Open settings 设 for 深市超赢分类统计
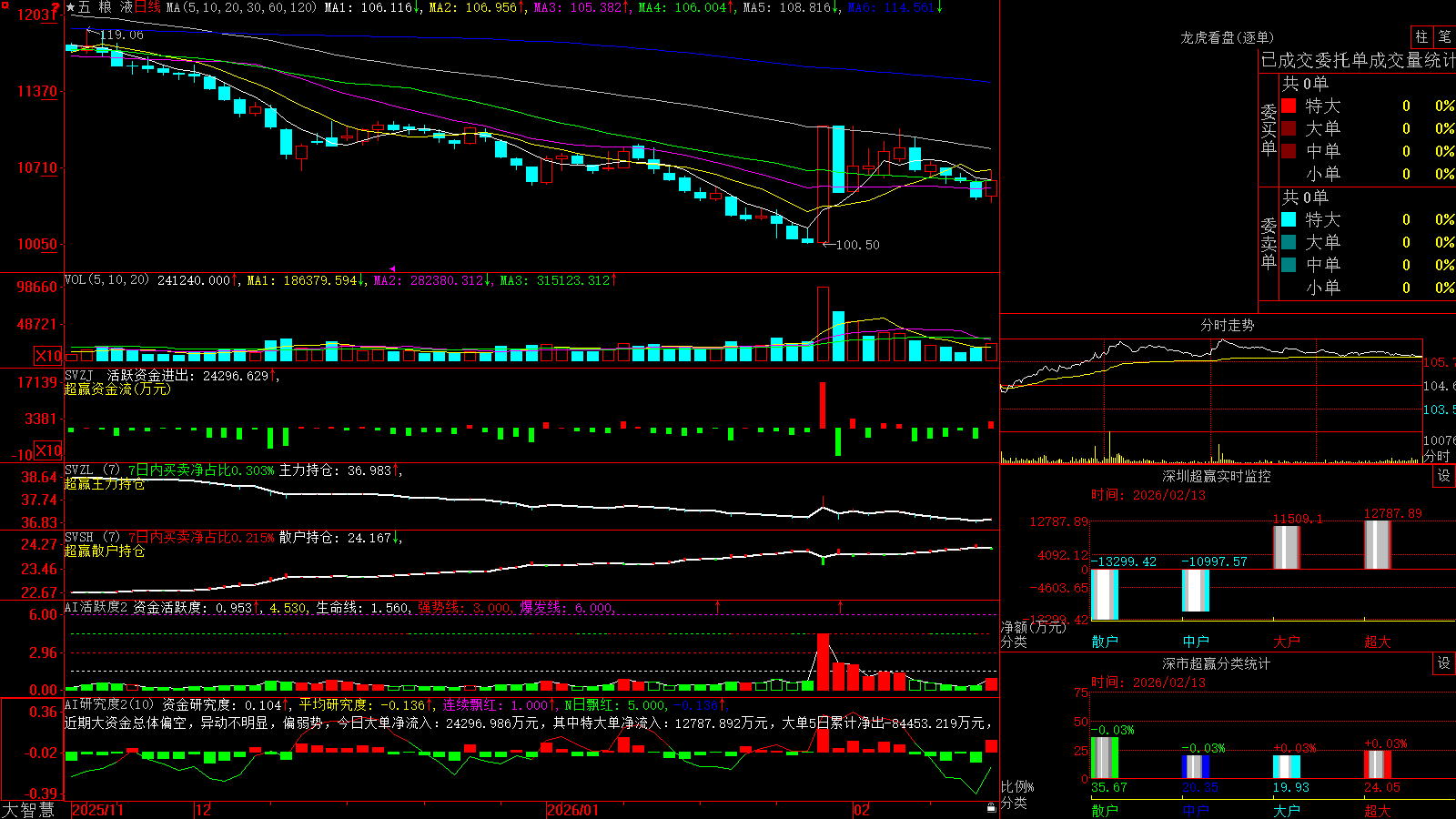This screenshot has height=819, width=1456. (x=1444, y=663)
